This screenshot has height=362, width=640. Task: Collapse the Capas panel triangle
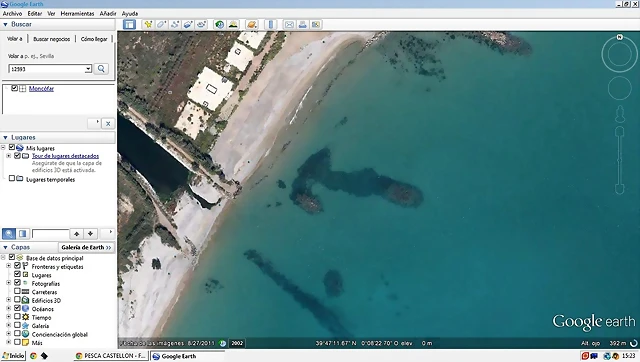[5, 247]
